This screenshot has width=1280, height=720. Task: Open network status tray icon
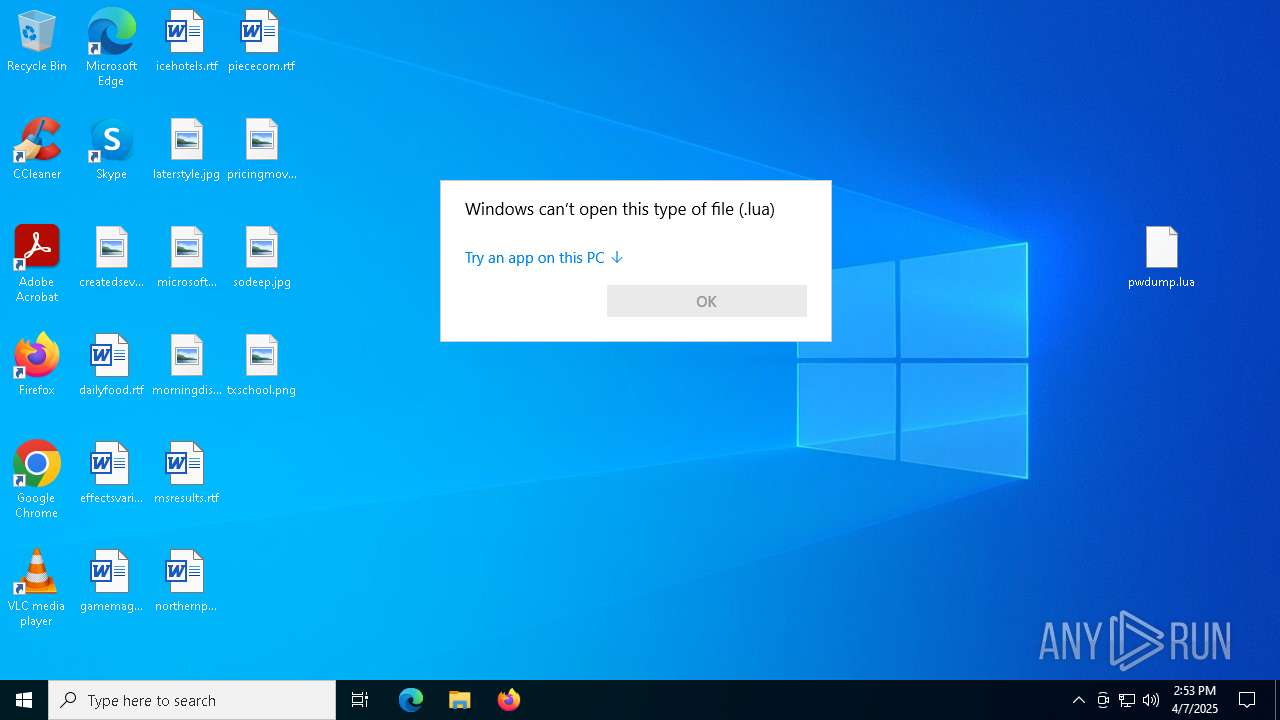[x=1127, y=700]
